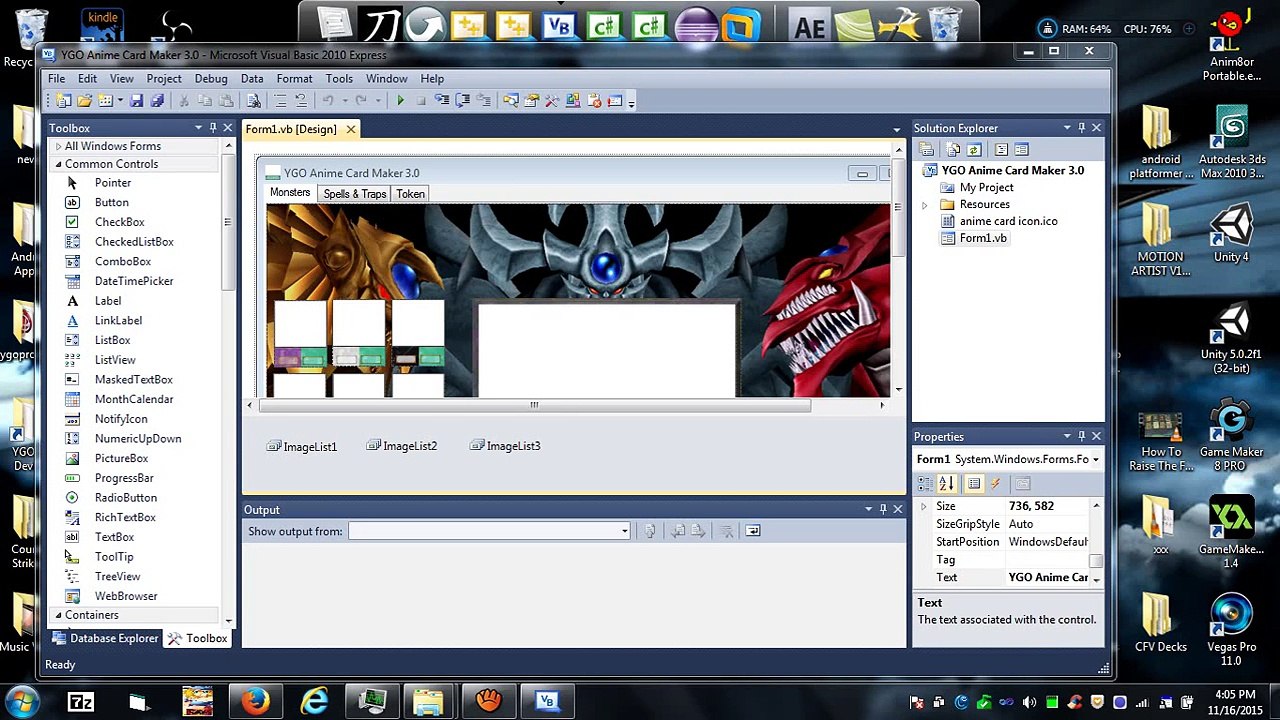Expand the Resources folder node
This screenshot has width=1280, height=720.
(925, 205)
